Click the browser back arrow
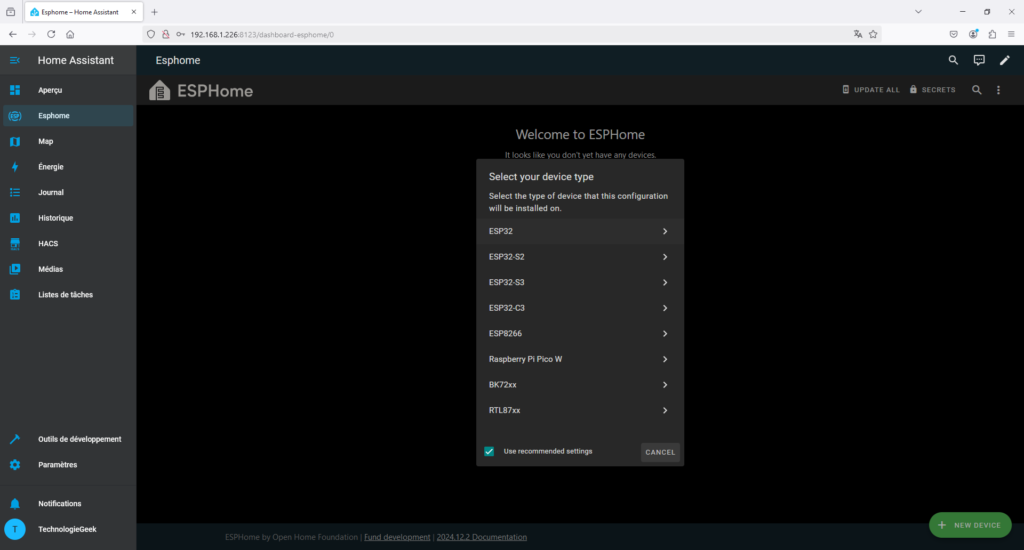This screenshot has height=550, width=1024. [13, 34]
